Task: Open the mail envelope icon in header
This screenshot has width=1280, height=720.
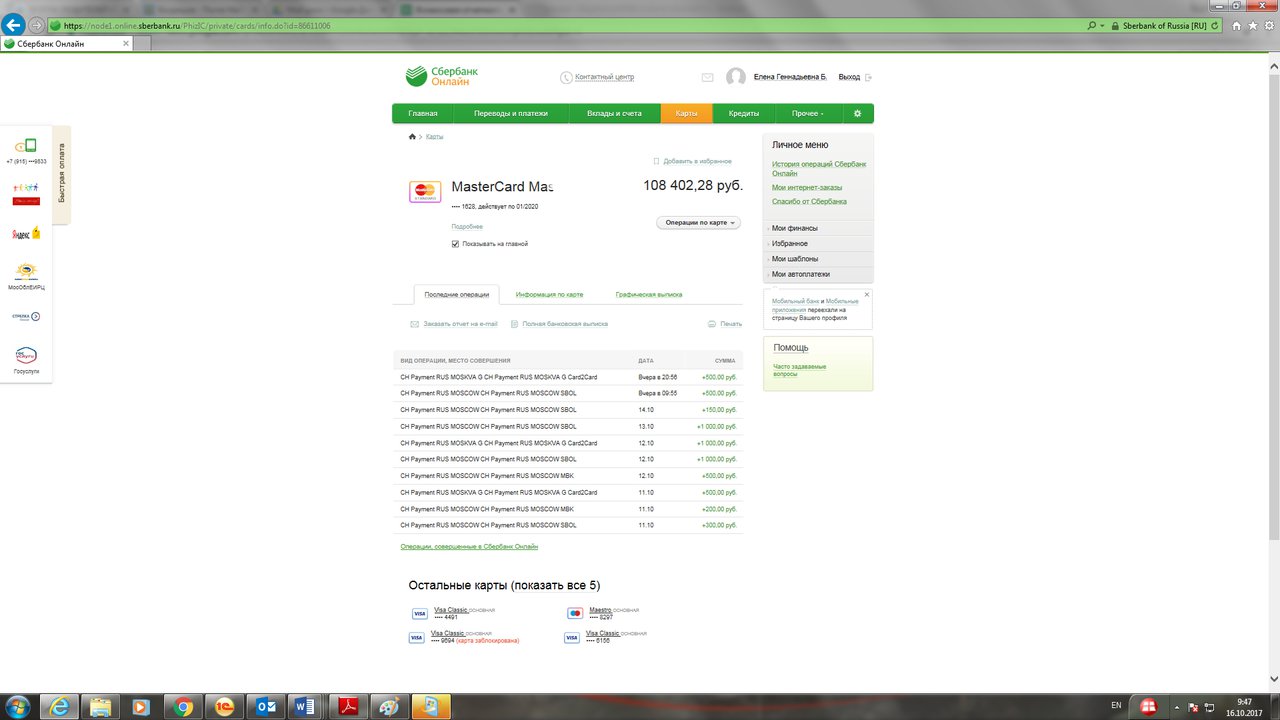Action: [x=708, y=77]
